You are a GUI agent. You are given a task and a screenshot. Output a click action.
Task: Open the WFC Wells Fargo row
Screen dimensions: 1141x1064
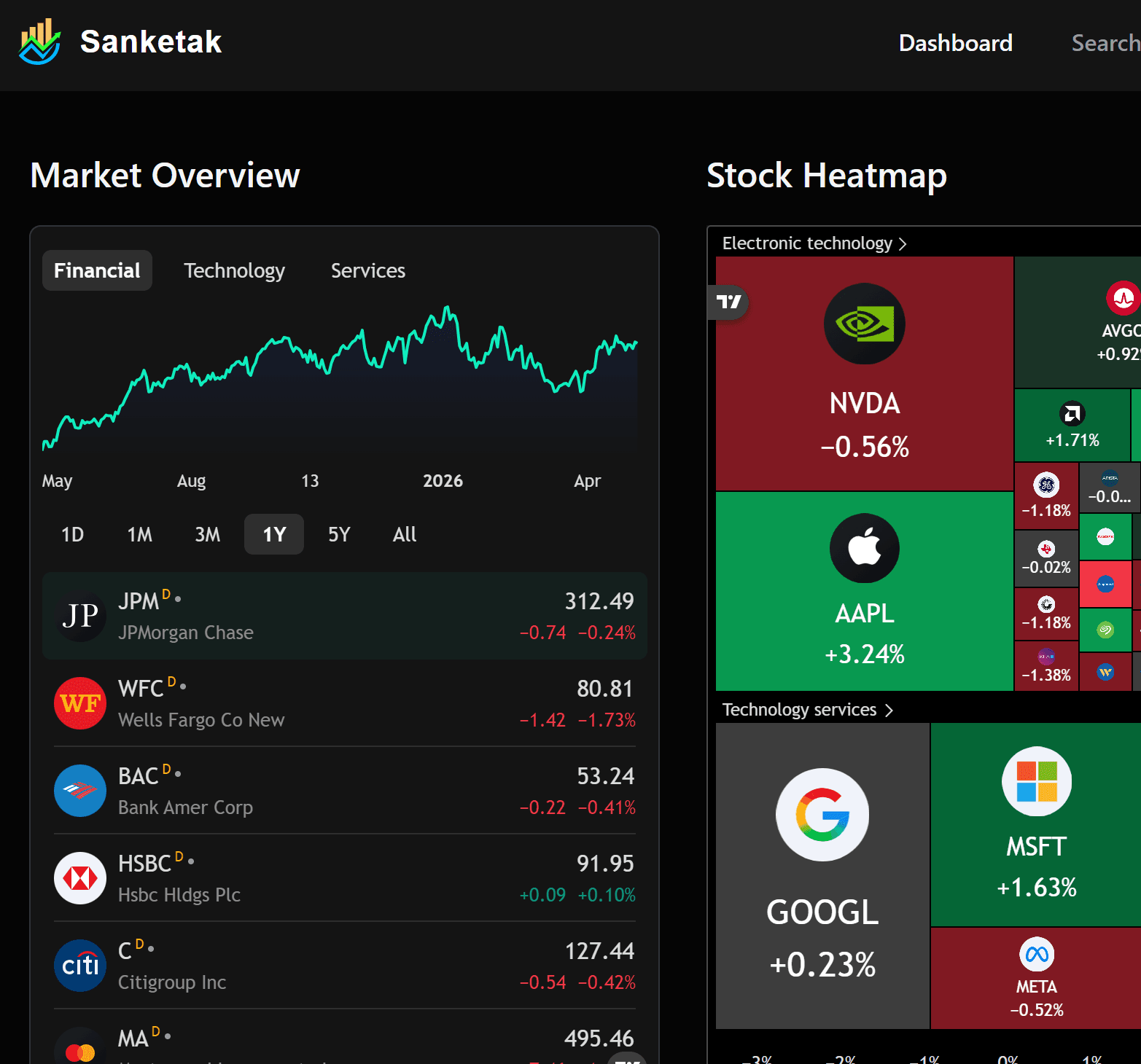point(345,703)
